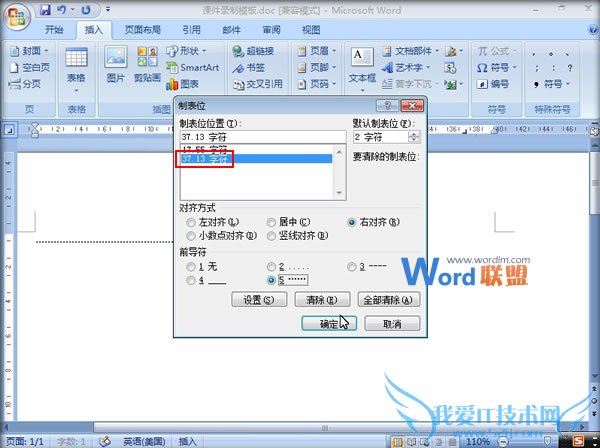The image size is (600, 448).
Task: Click the Sogou input method tray icon
Action: point(579,441)
